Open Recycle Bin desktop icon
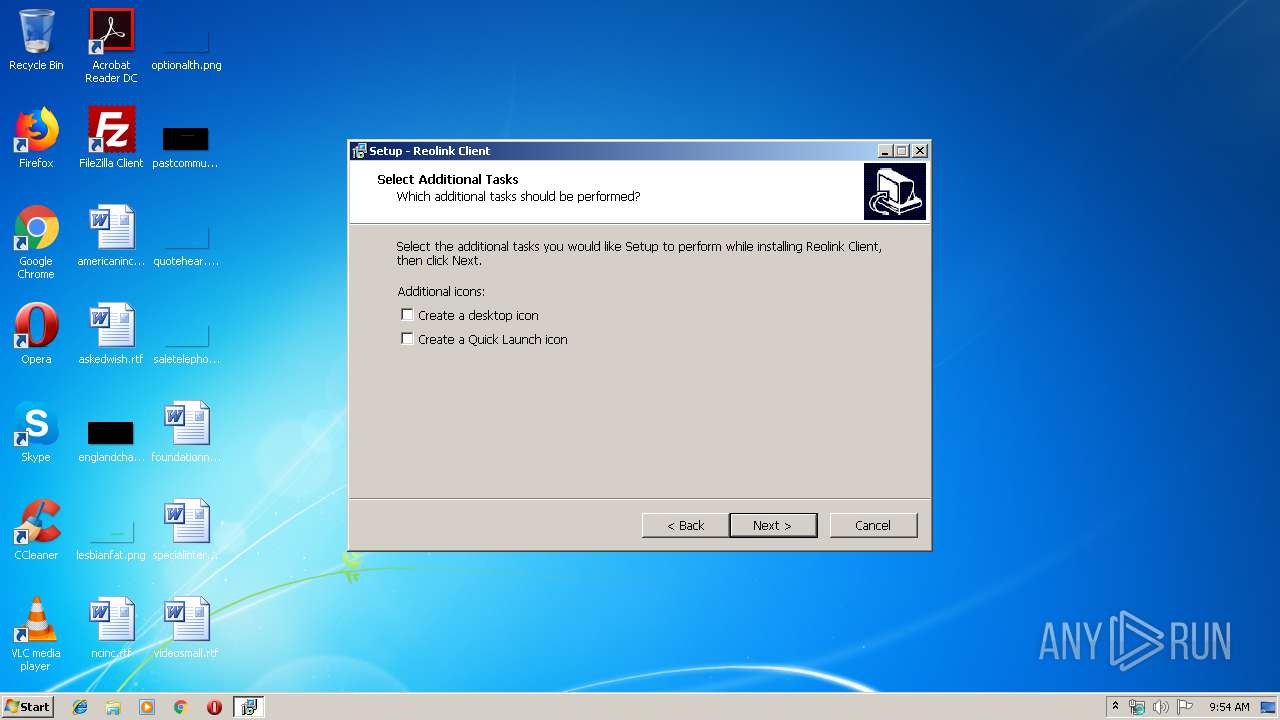Screen dimensions: 1280x720 (36, 40)
